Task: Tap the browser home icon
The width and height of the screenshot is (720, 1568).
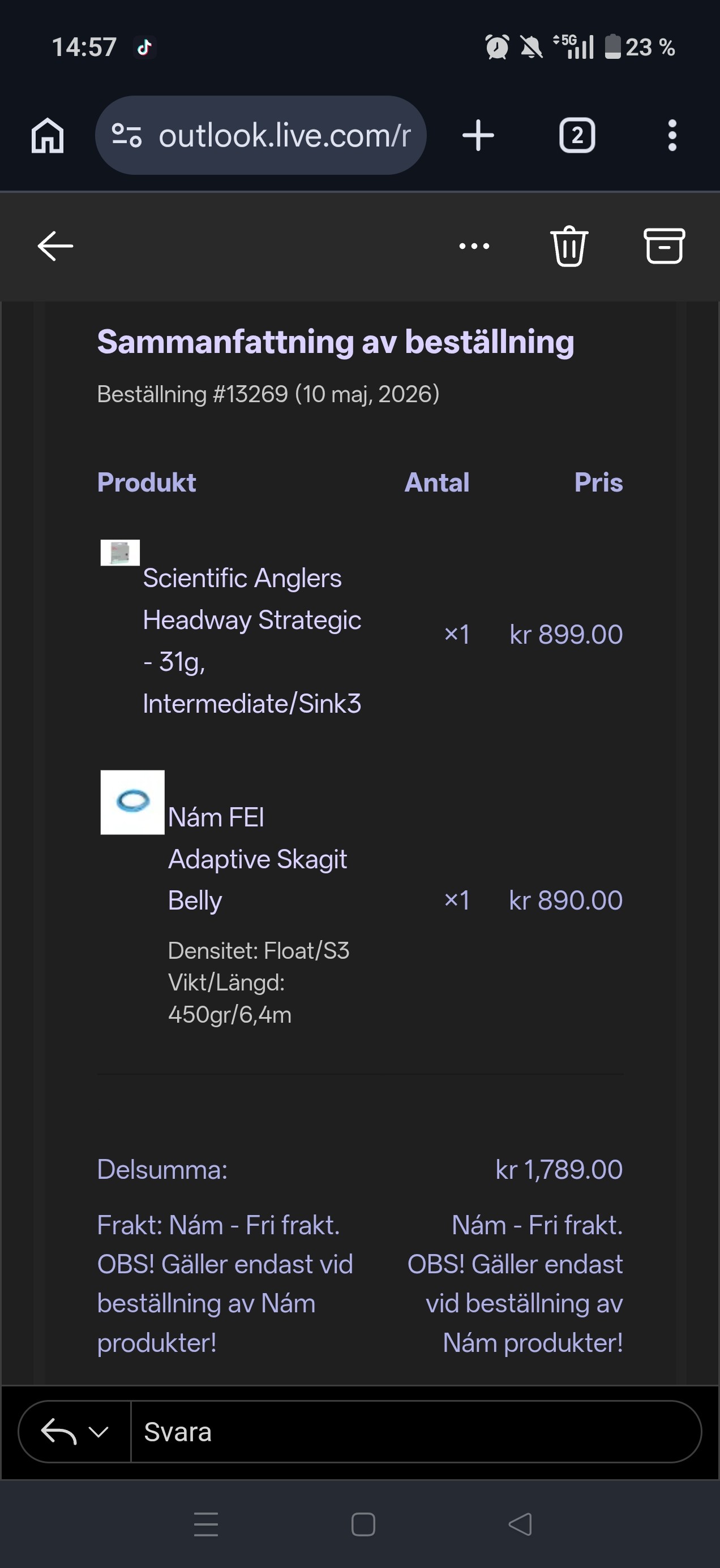Action: pos(48,135)
